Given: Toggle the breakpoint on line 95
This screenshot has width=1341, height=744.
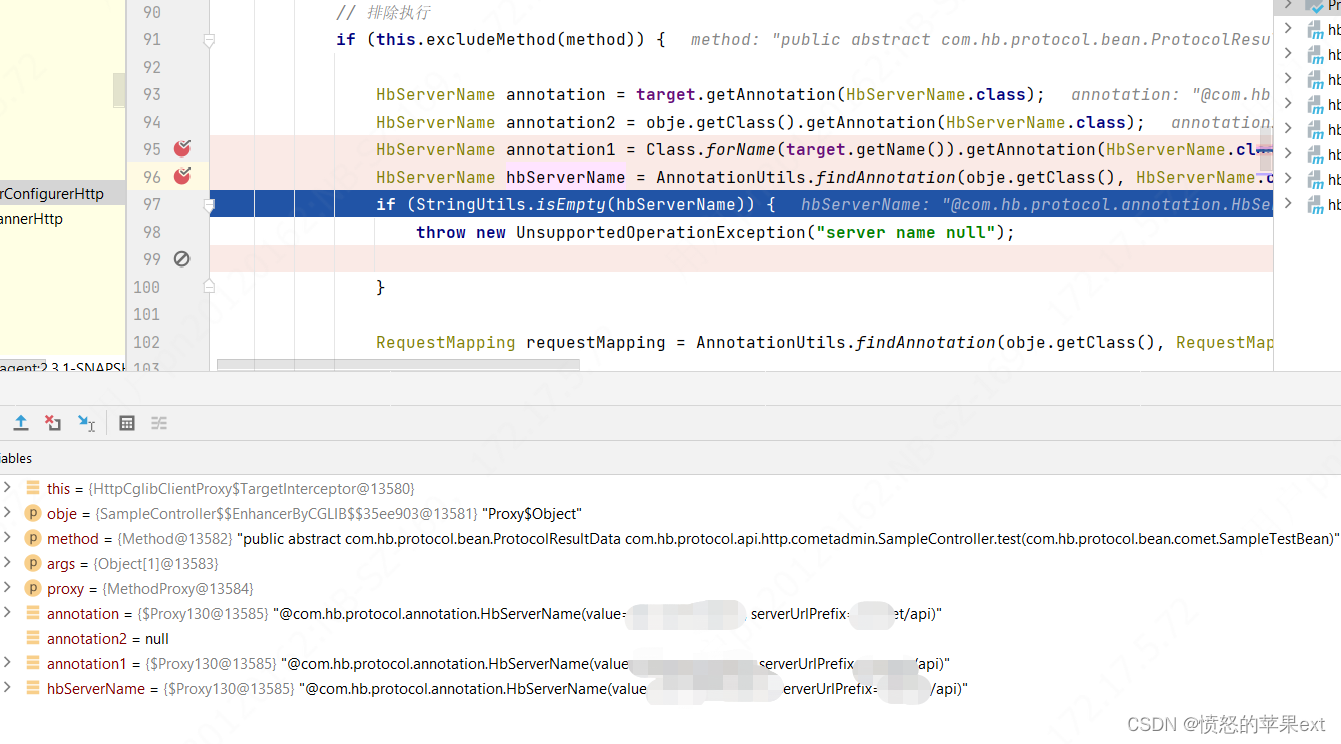Looking at the screenshot, I should (182, 149).
